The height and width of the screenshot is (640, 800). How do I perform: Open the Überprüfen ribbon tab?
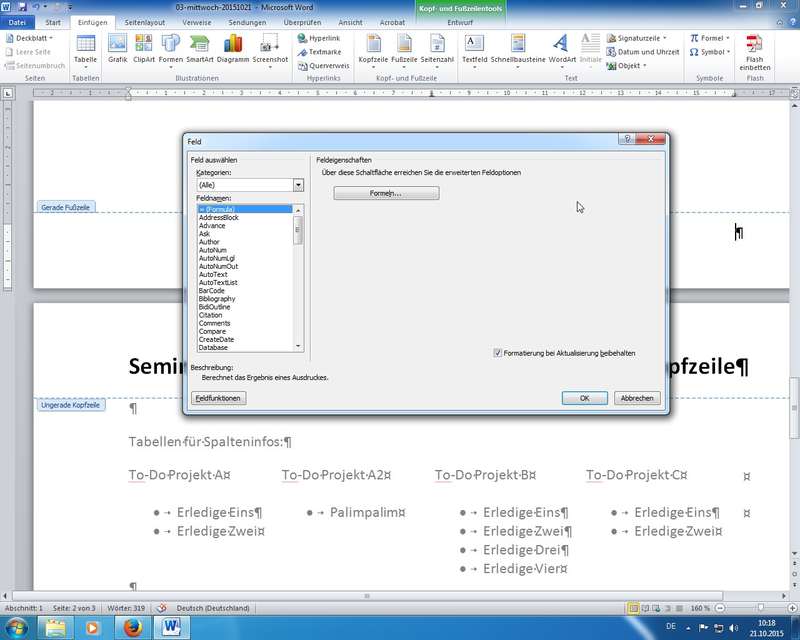302,21
